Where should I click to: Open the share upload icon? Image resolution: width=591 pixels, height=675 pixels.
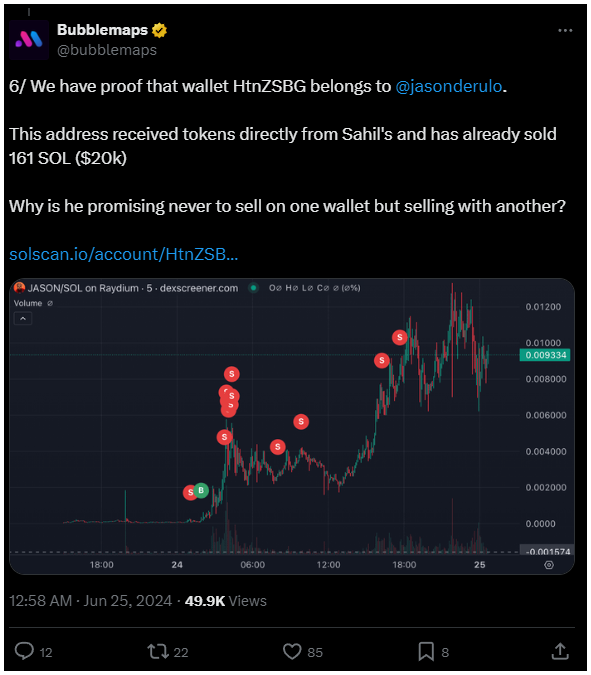coord(560,651)
